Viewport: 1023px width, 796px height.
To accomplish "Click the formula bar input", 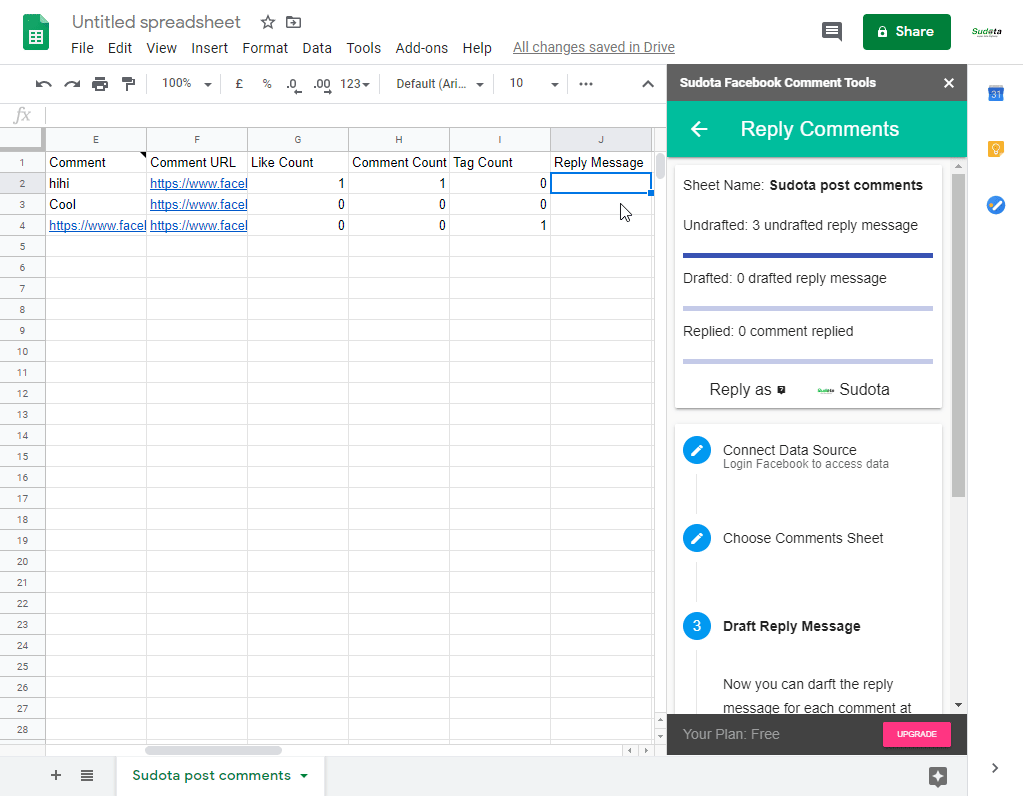I will pos(356,115).
